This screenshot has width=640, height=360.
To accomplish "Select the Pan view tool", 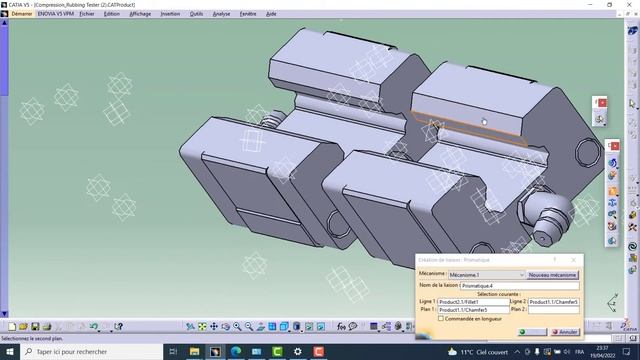I will 213,327.
